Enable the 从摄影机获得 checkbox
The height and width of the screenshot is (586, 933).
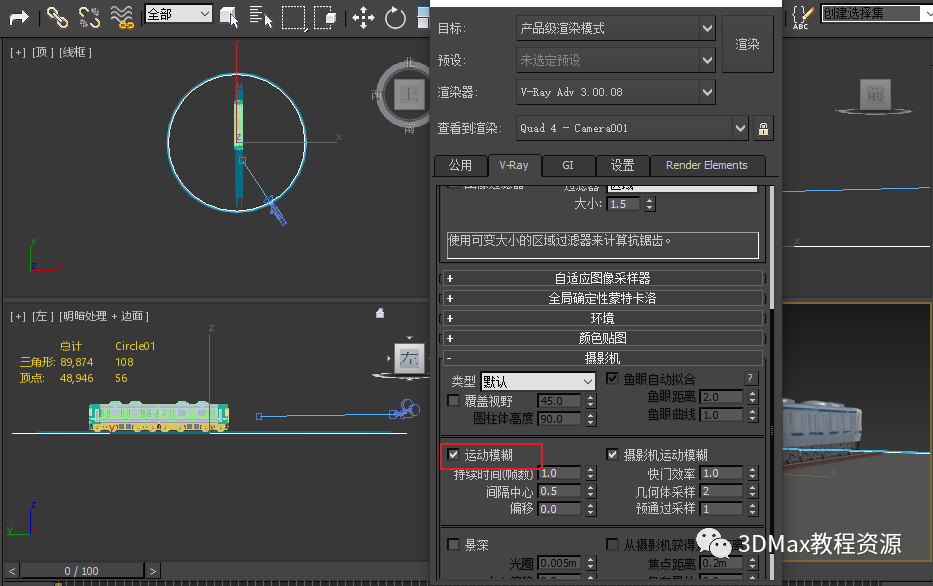click(x=612, y=544)
